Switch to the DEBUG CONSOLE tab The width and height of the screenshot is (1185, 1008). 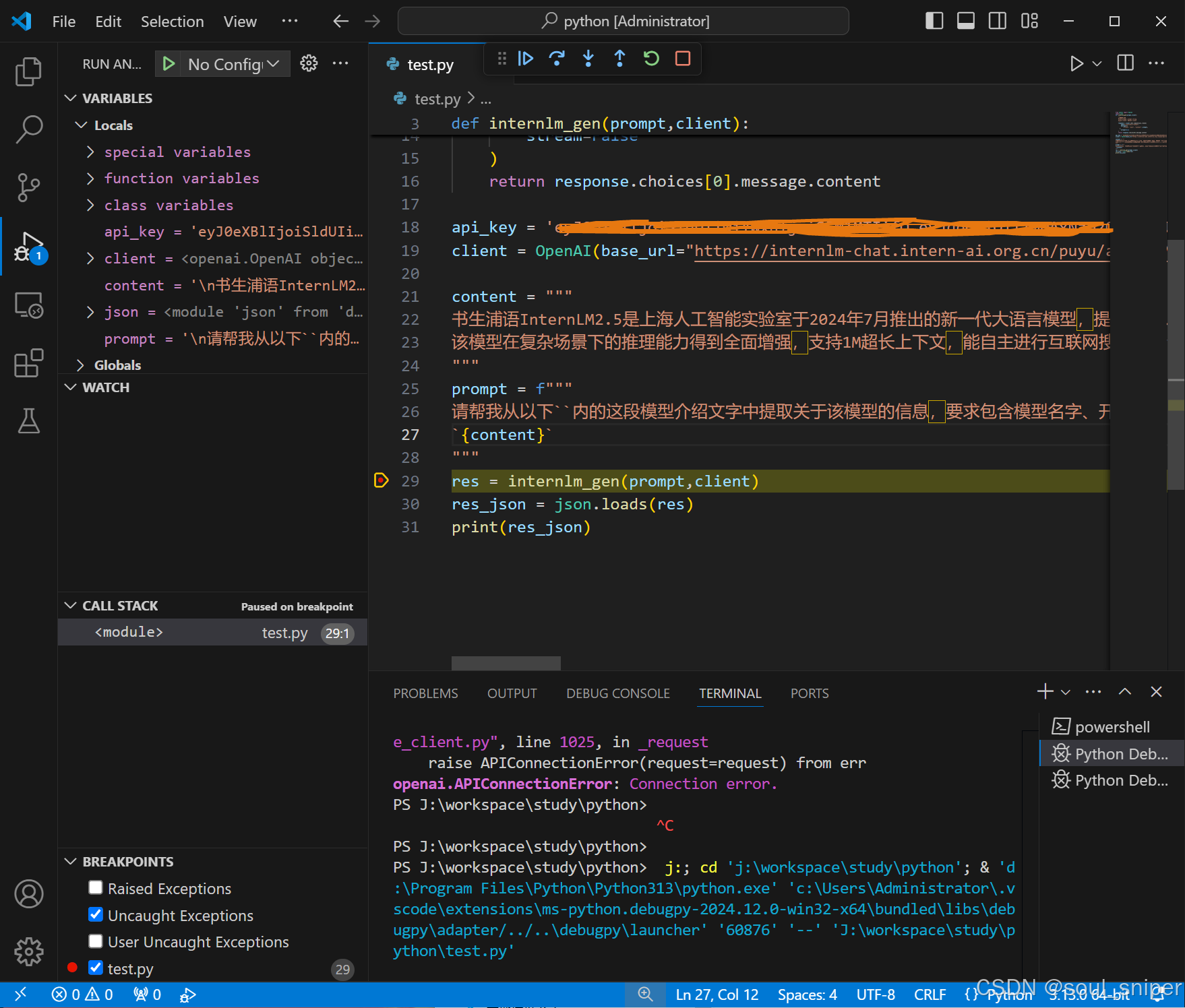tap(617, 693)
